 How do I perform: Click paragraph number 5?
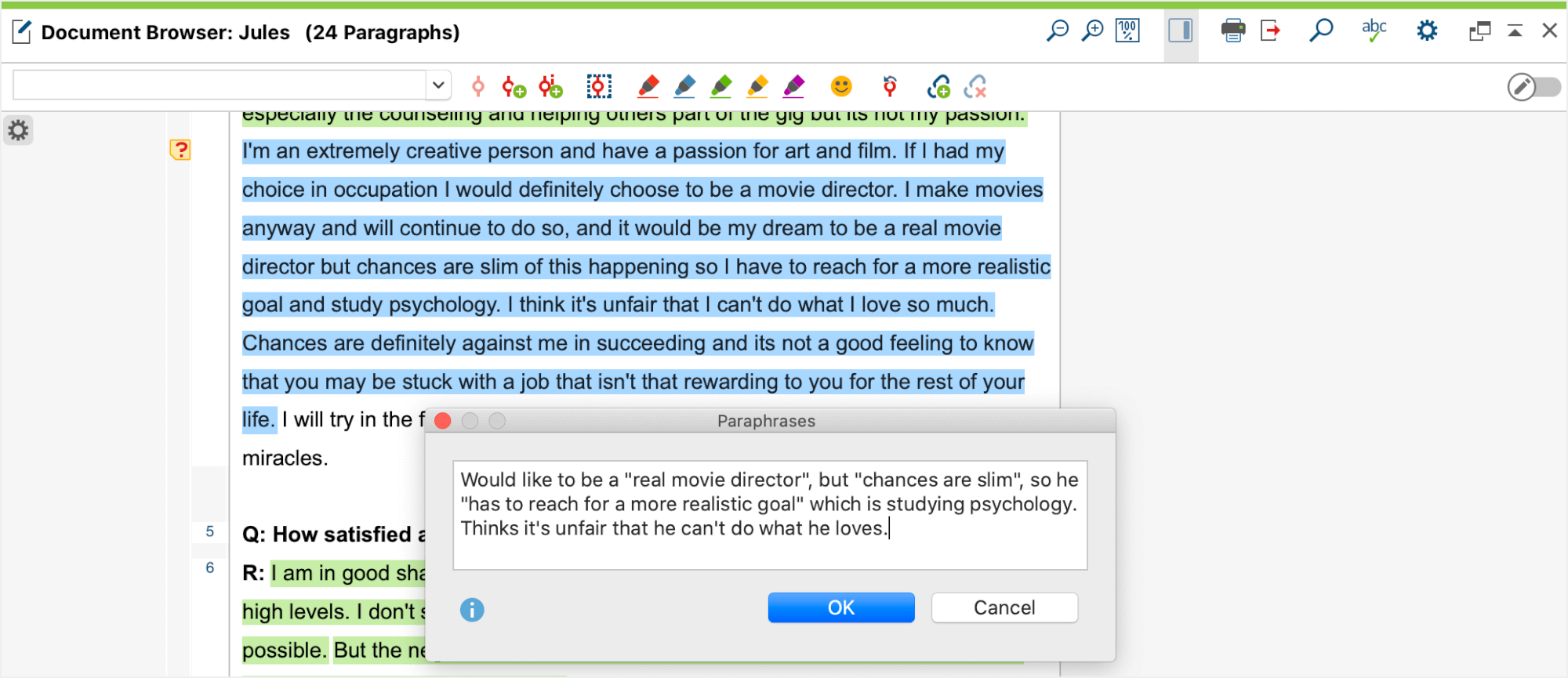point(209,531)
